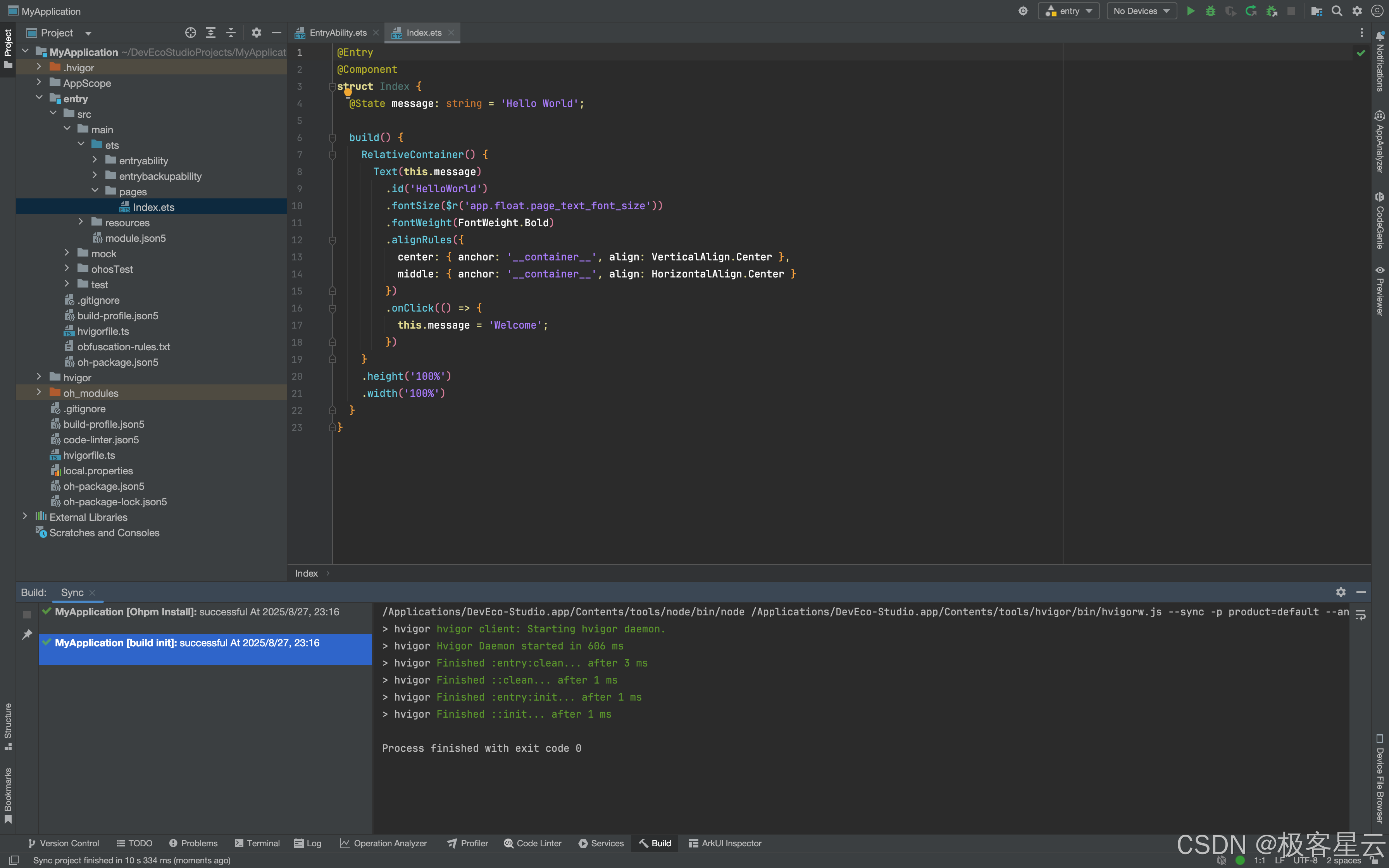The image size is (1389, 868).
Task: Open the Code Linter tool window
Action: coord(533,843)
